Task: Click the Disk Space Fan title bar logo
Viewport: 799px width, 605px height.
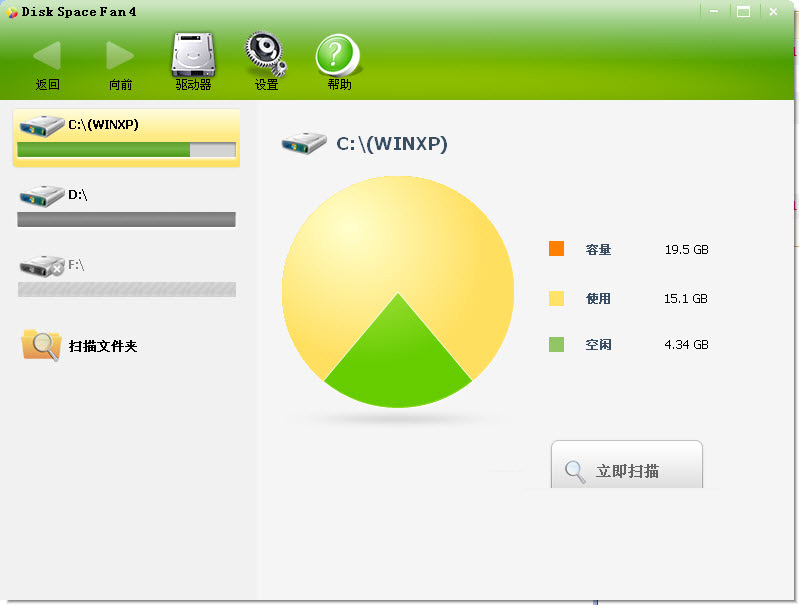Action: tap(12, 12)
